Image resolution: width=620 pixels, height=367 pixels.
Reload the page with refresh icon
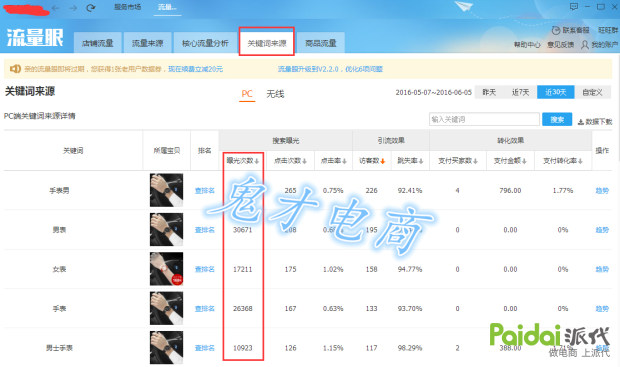(91, 8)
